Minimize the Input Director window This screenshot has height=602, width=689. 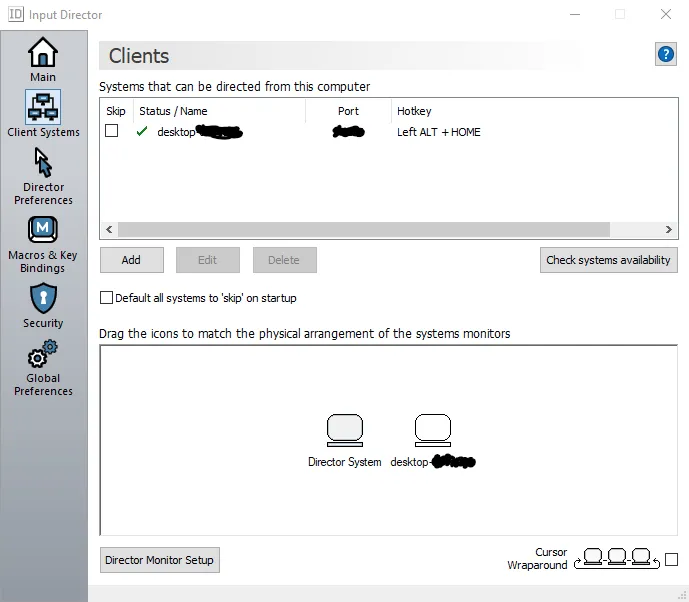click(x=575, y=15)
